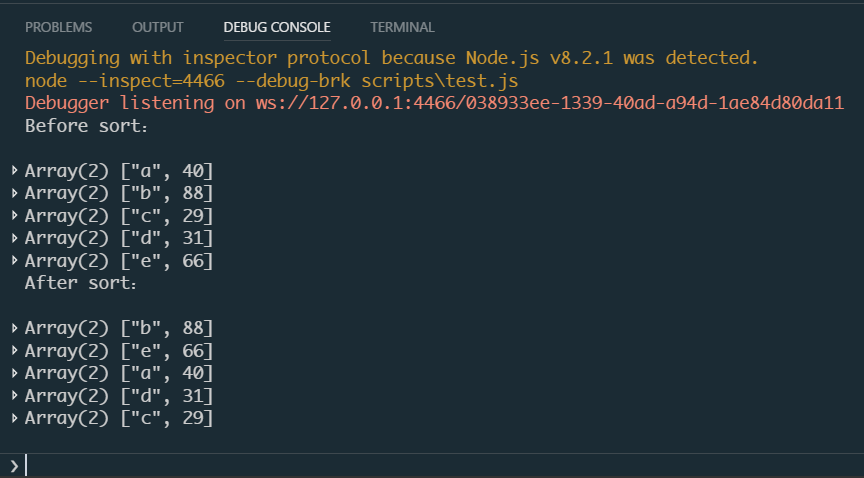The width and height of the screenshot is (864, 478).
Task: Open the OUTPUT tab
Action: point(158,27)
